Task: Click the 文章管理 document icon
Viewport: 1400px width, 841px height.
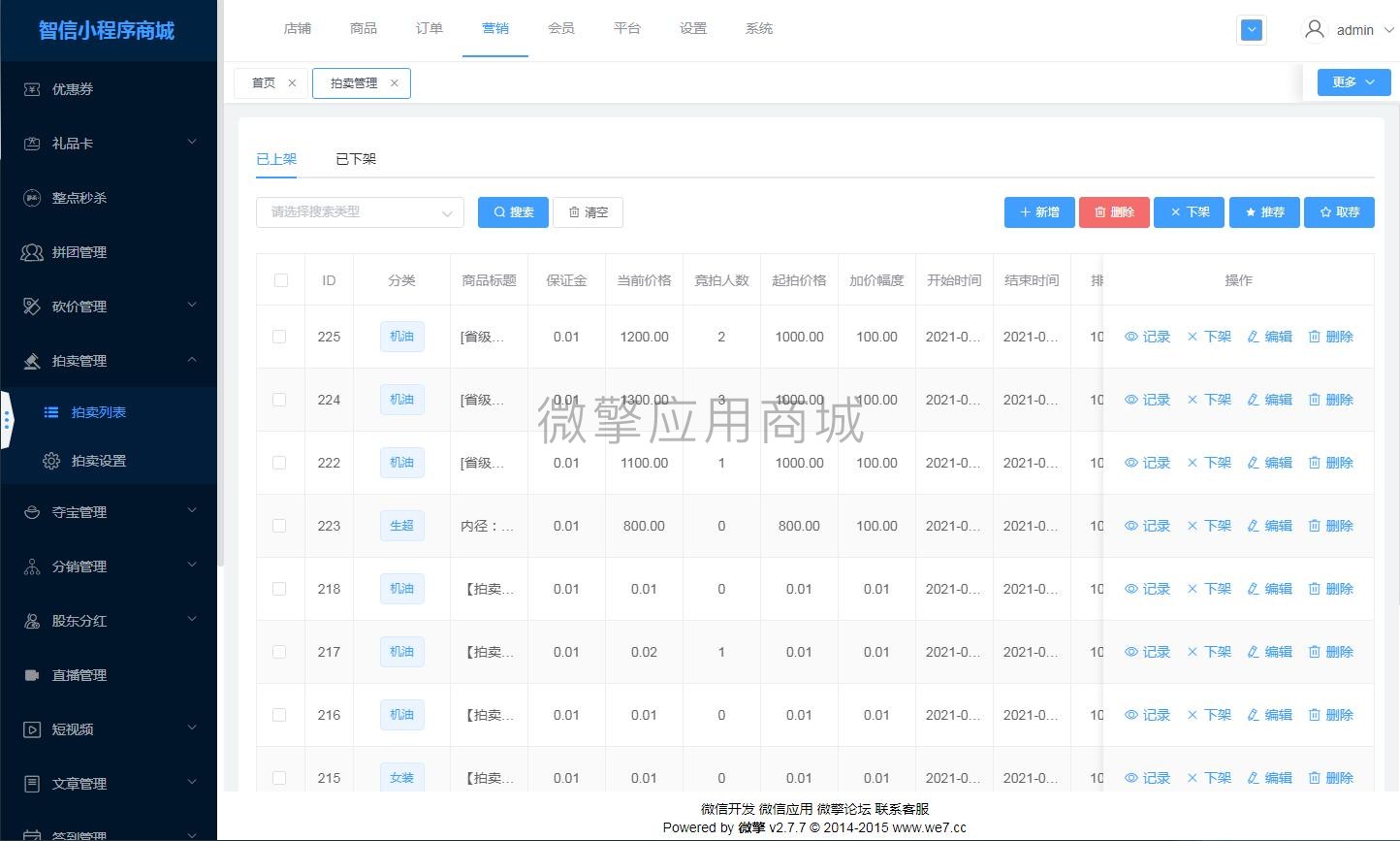Action: click(x=32, y=784)
